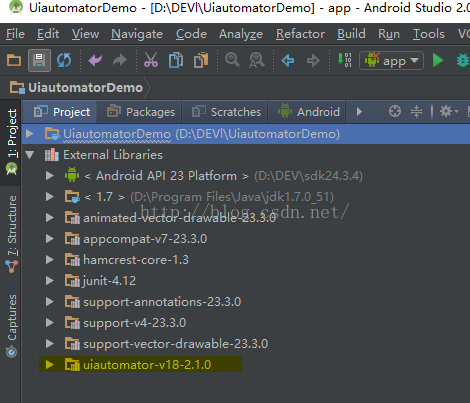Open the Run menu
This screenshot has height=403, width=470.
[x=389, y=34]
